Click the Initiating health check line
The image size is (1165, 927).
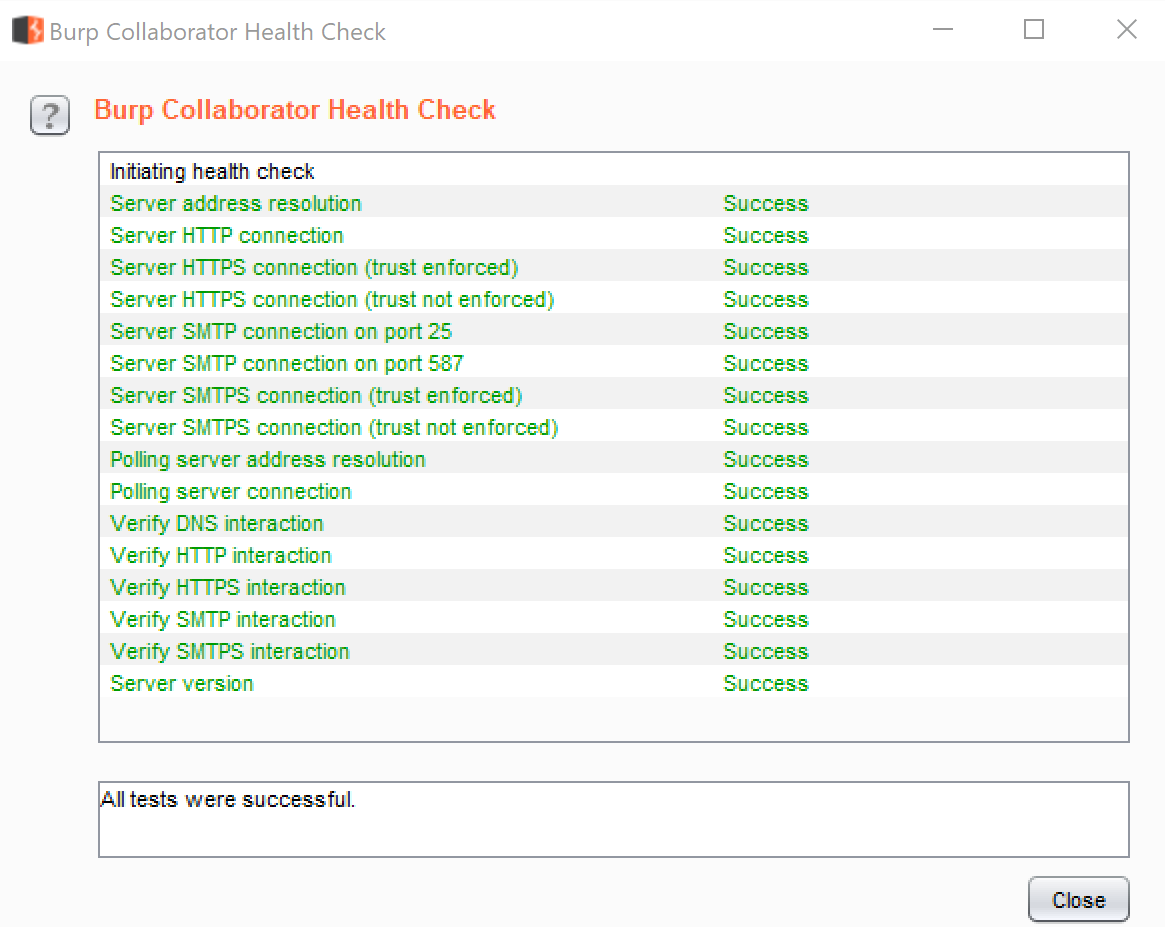pos(212,172)
